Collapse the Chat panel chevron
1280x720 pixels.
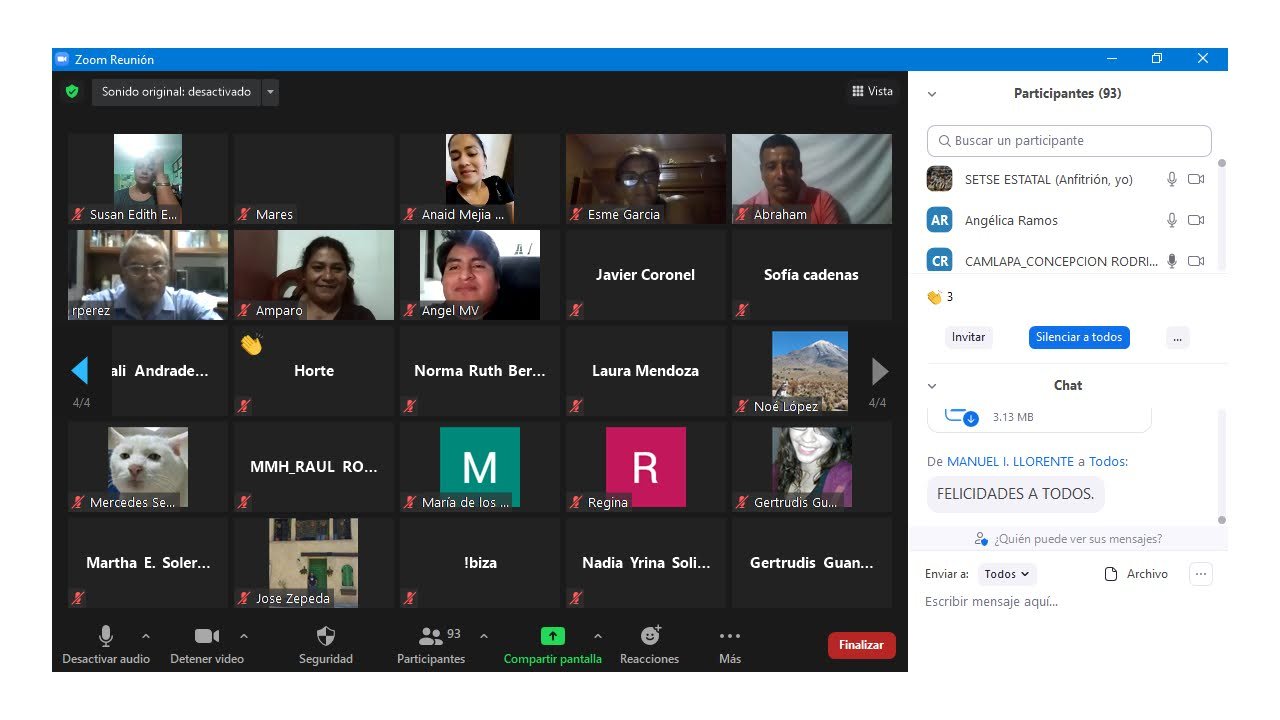(x=932, y=386)
